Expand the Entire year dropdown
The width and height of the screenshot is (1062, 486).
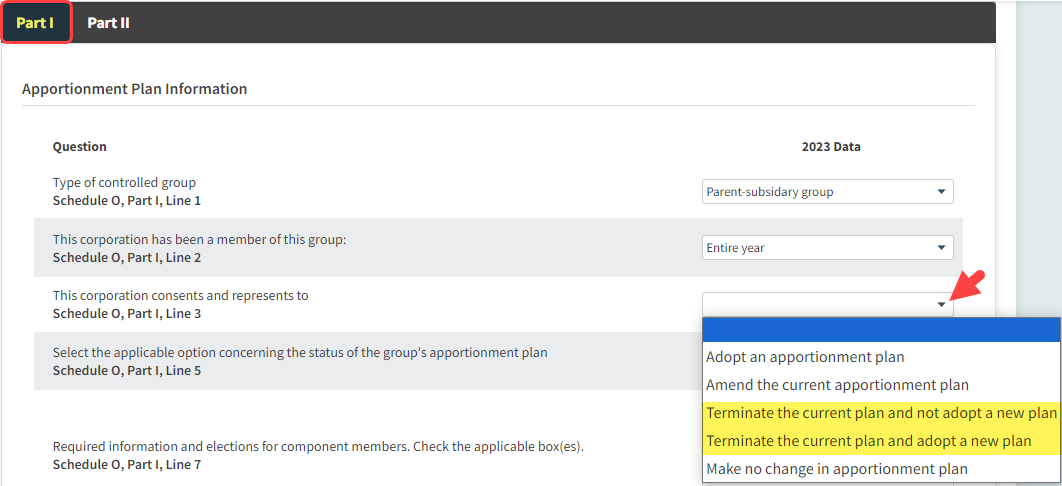827,247
